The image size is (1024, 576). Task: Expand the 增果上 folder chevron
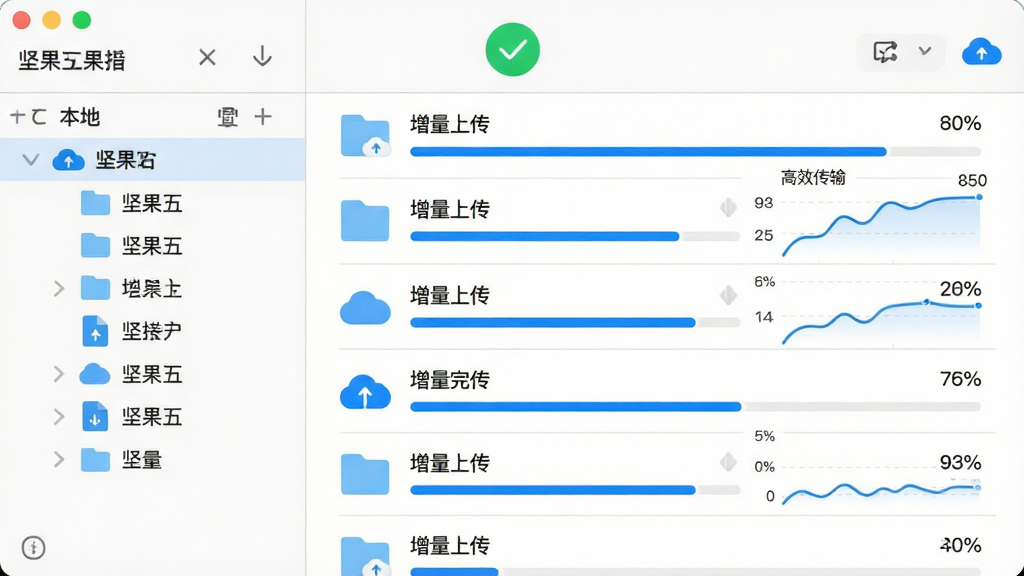59,289
